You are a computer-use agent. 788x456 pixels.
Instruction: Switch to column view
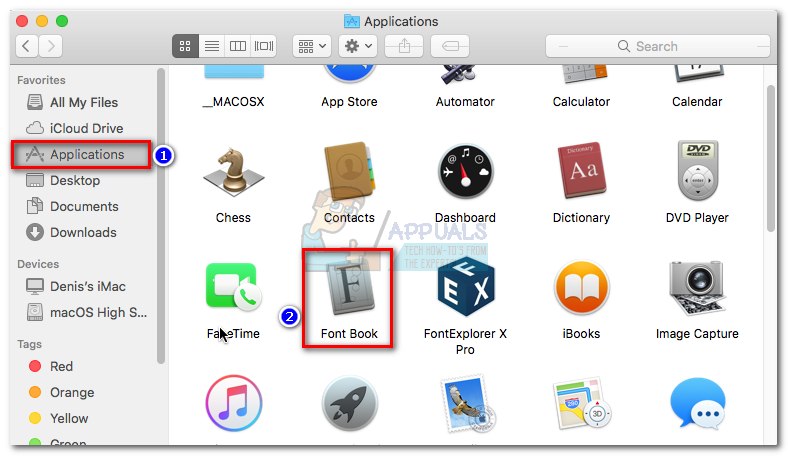(238, 46)
